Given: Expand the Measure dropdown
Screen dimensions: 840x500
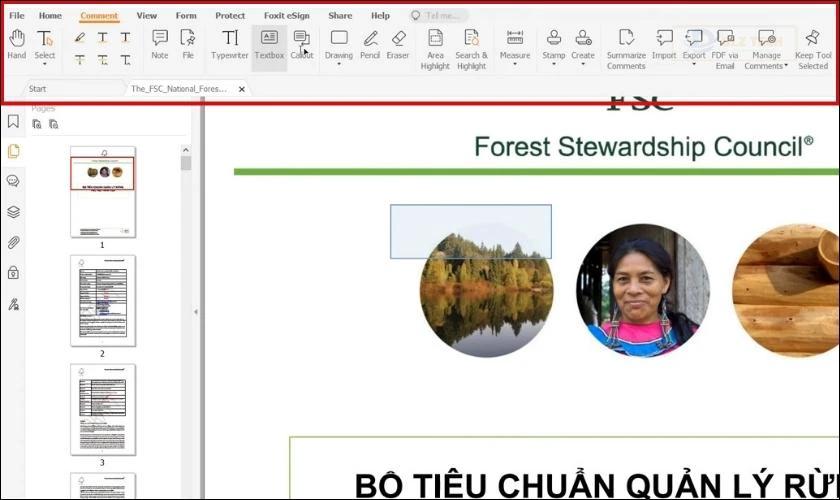Looking at the screenshot, I should pos(515,64).
